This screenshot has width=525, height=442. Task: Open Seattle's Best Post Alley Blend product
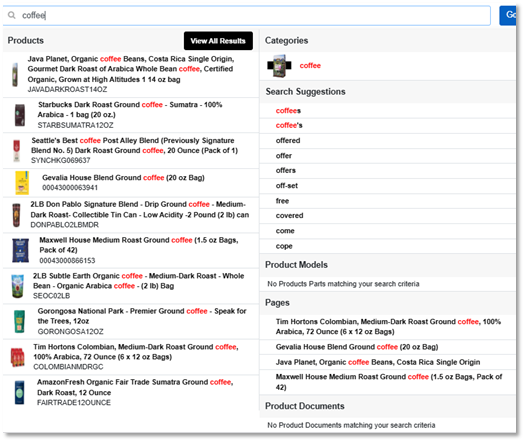coord(135,145)
